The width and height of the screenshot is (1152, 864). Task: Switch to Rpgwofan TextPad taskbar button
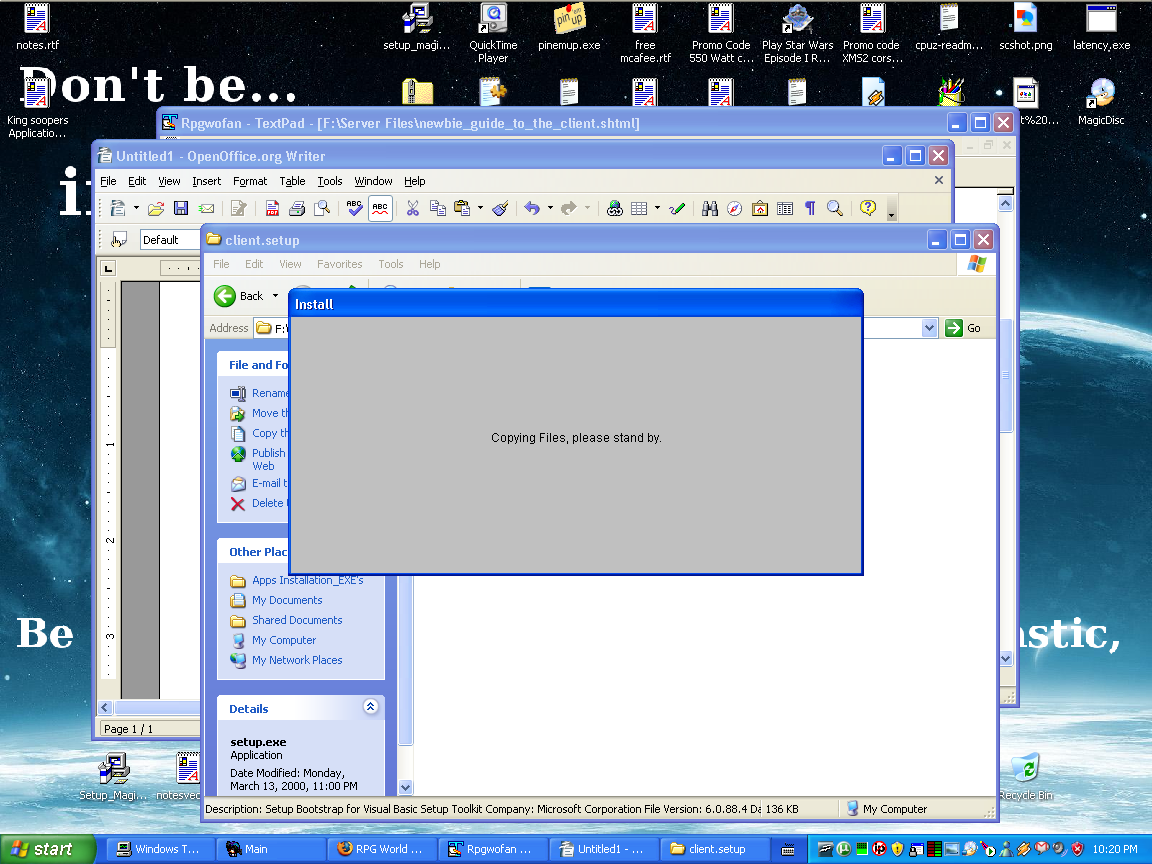click(492, 849)
